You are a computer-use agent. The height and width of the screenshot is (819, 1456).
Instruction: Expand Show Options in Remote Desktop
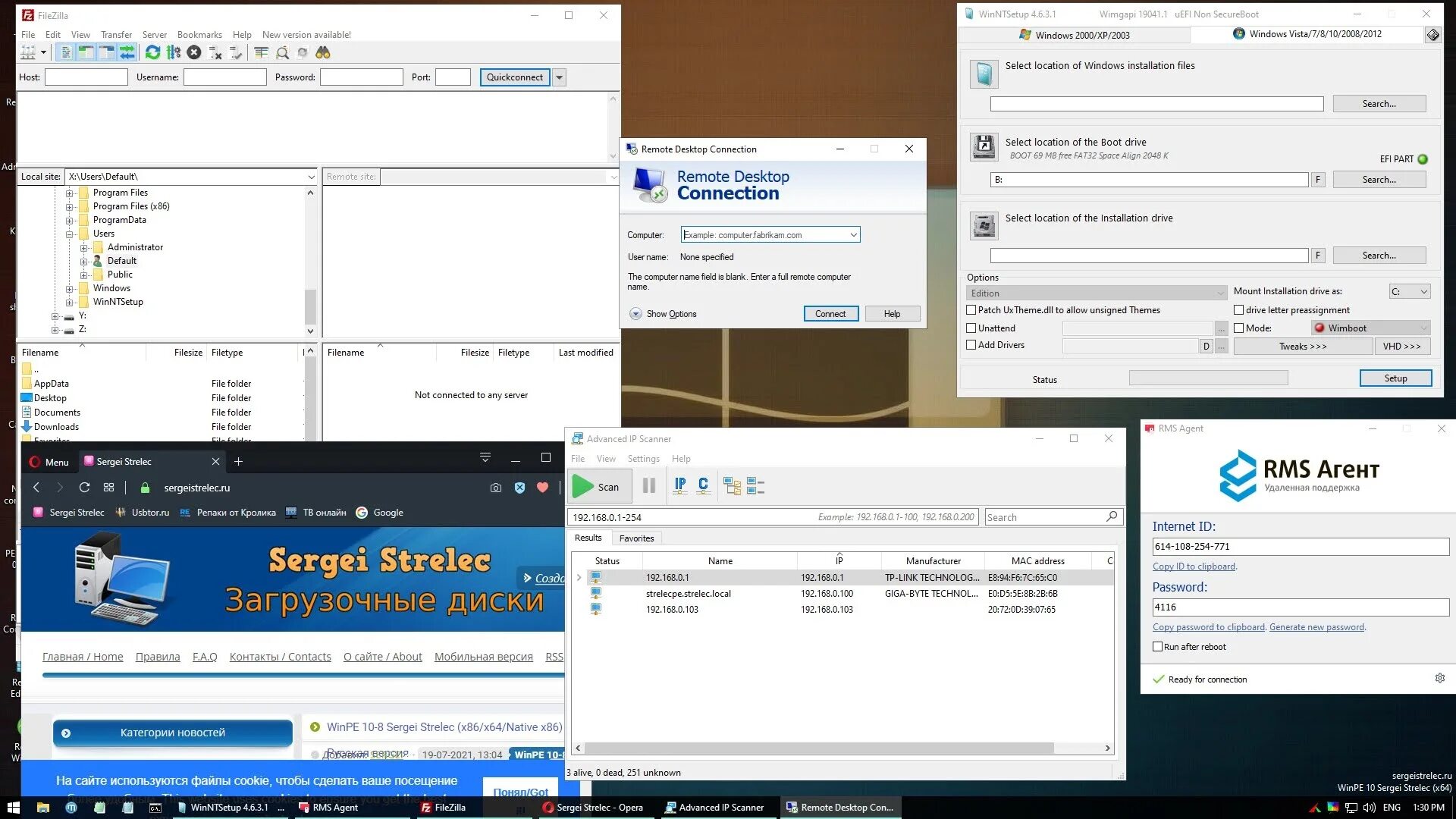click(x=635, y=314)
